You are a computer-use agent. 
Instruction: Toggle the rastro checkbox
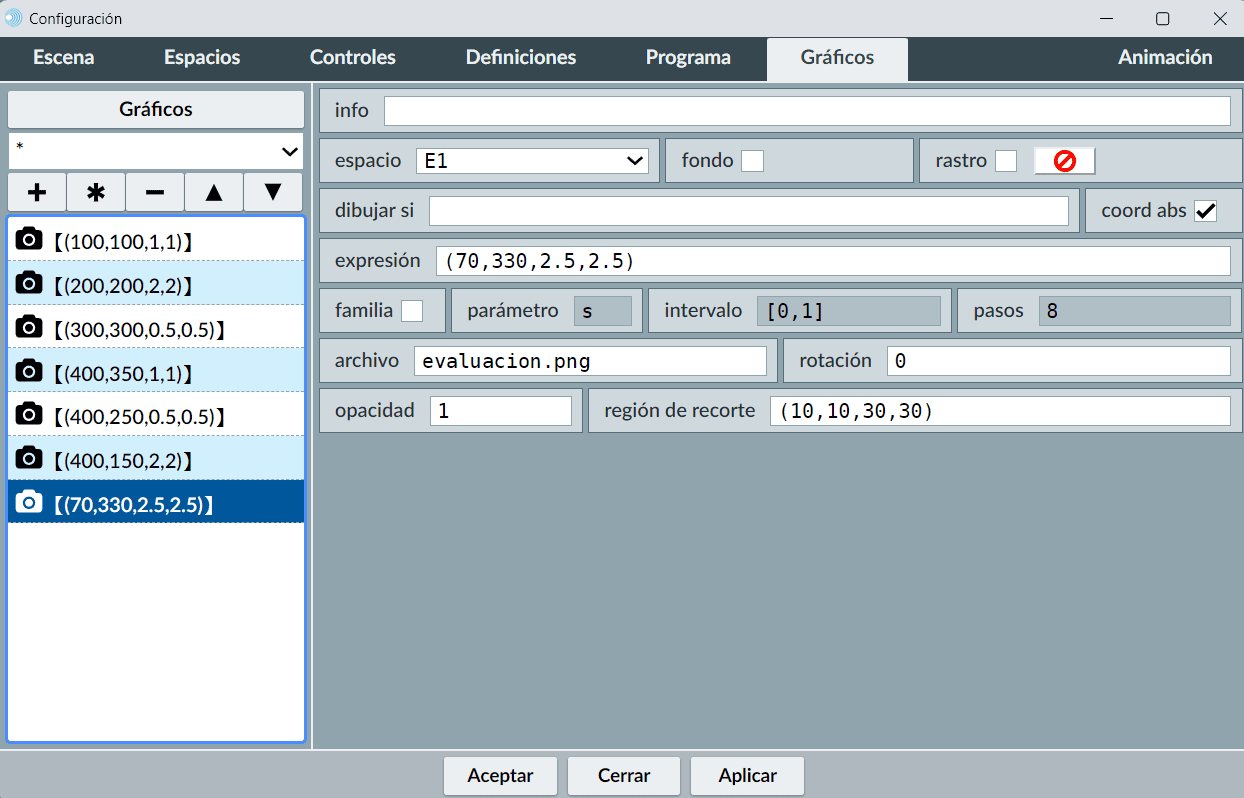click(x=1006, y=161)
